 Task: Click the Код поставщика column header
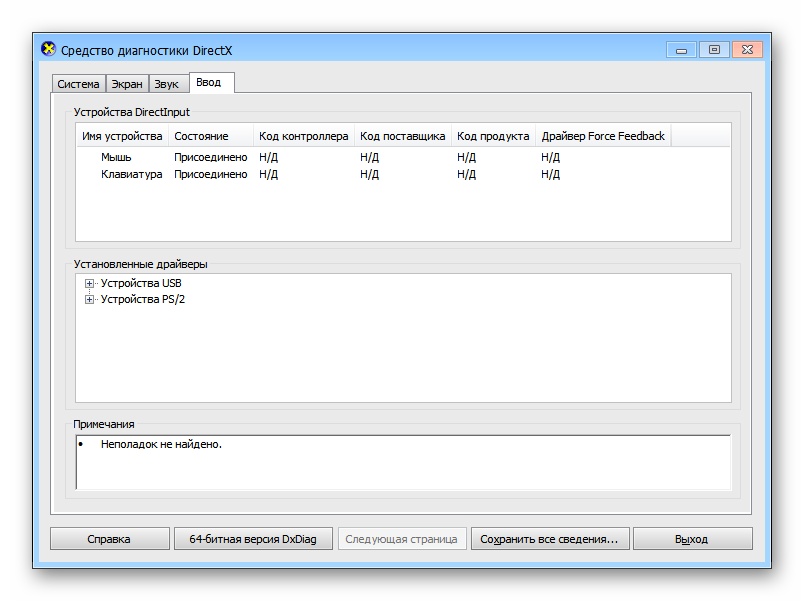[402, 136]
